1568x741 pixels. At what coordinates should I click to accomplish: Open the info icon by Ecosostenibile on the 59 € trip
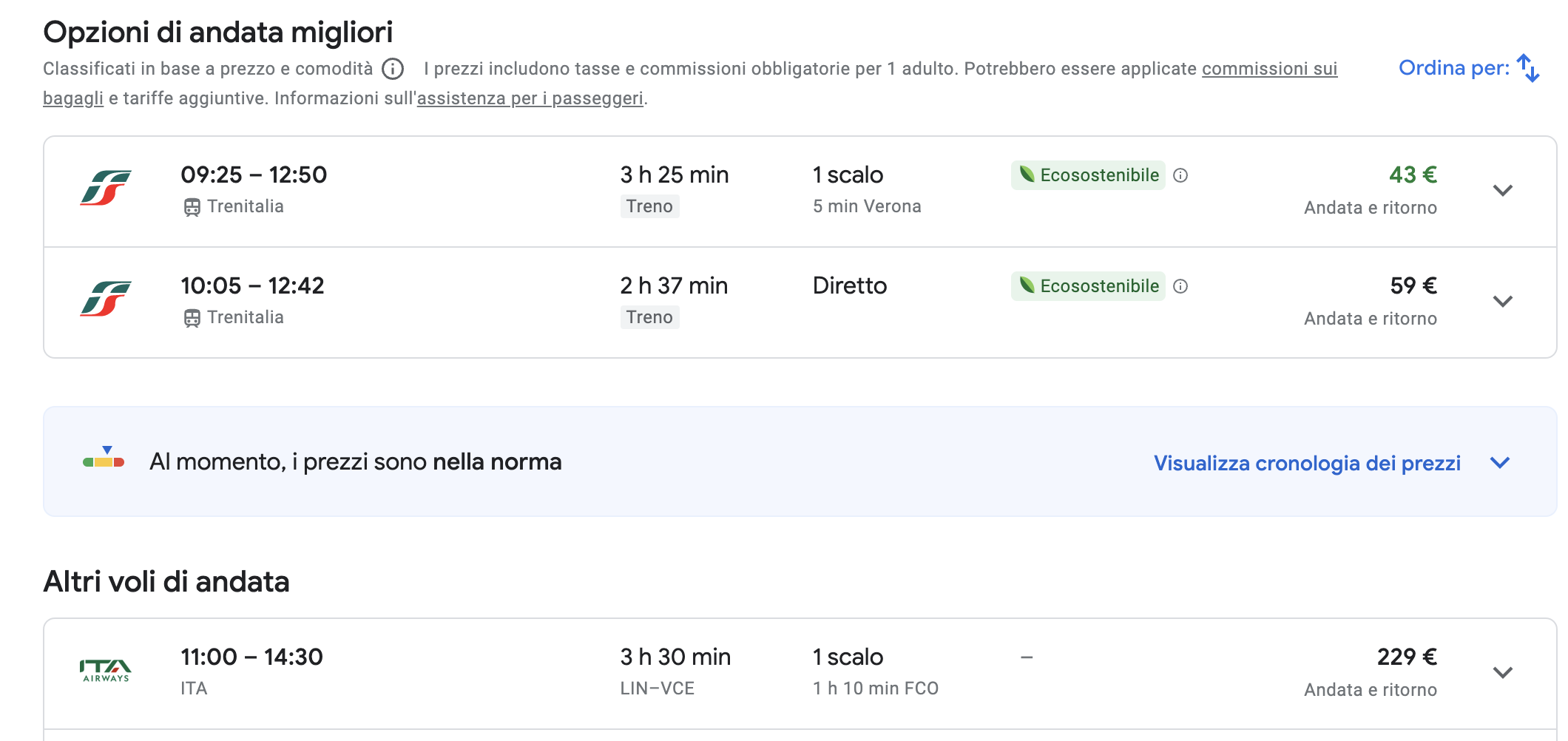[x=1180, y=286]
